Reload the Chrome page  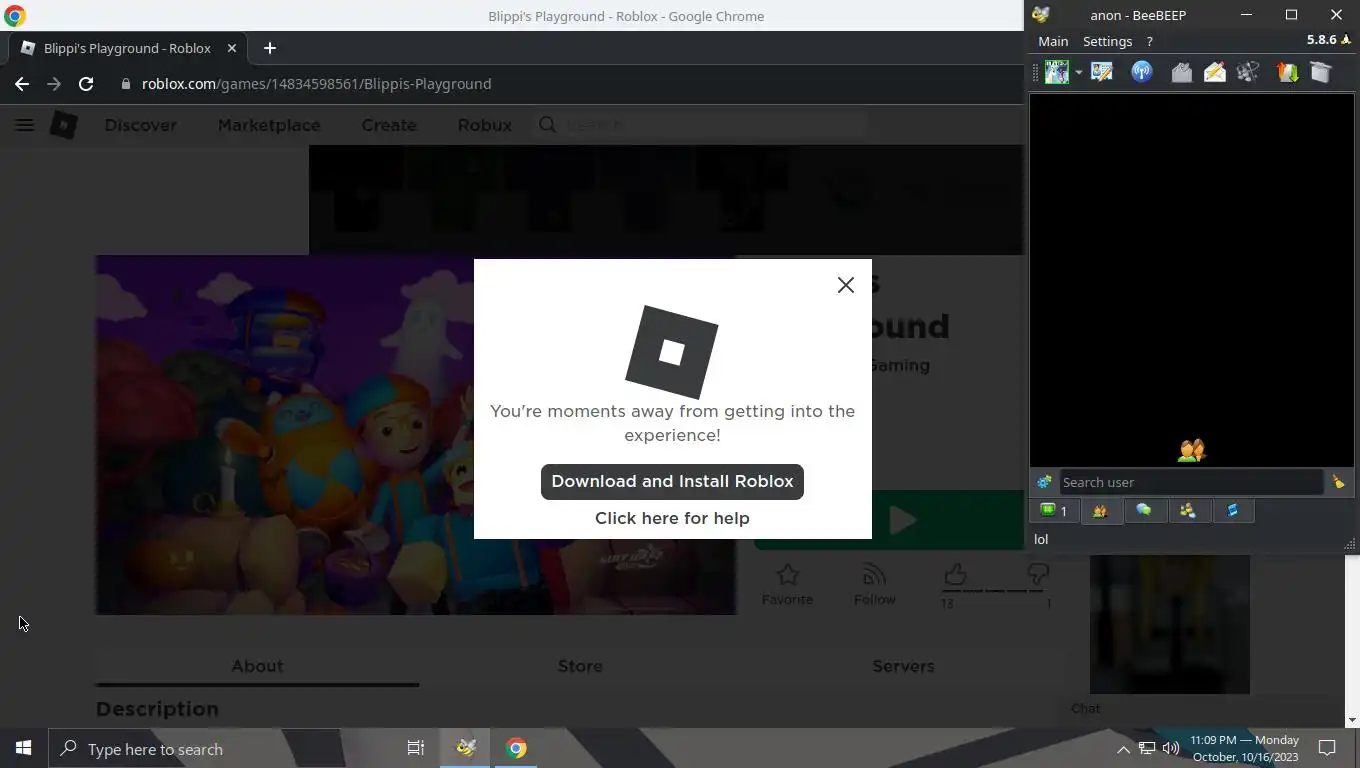pyautogui.click(x=86, y=84)
